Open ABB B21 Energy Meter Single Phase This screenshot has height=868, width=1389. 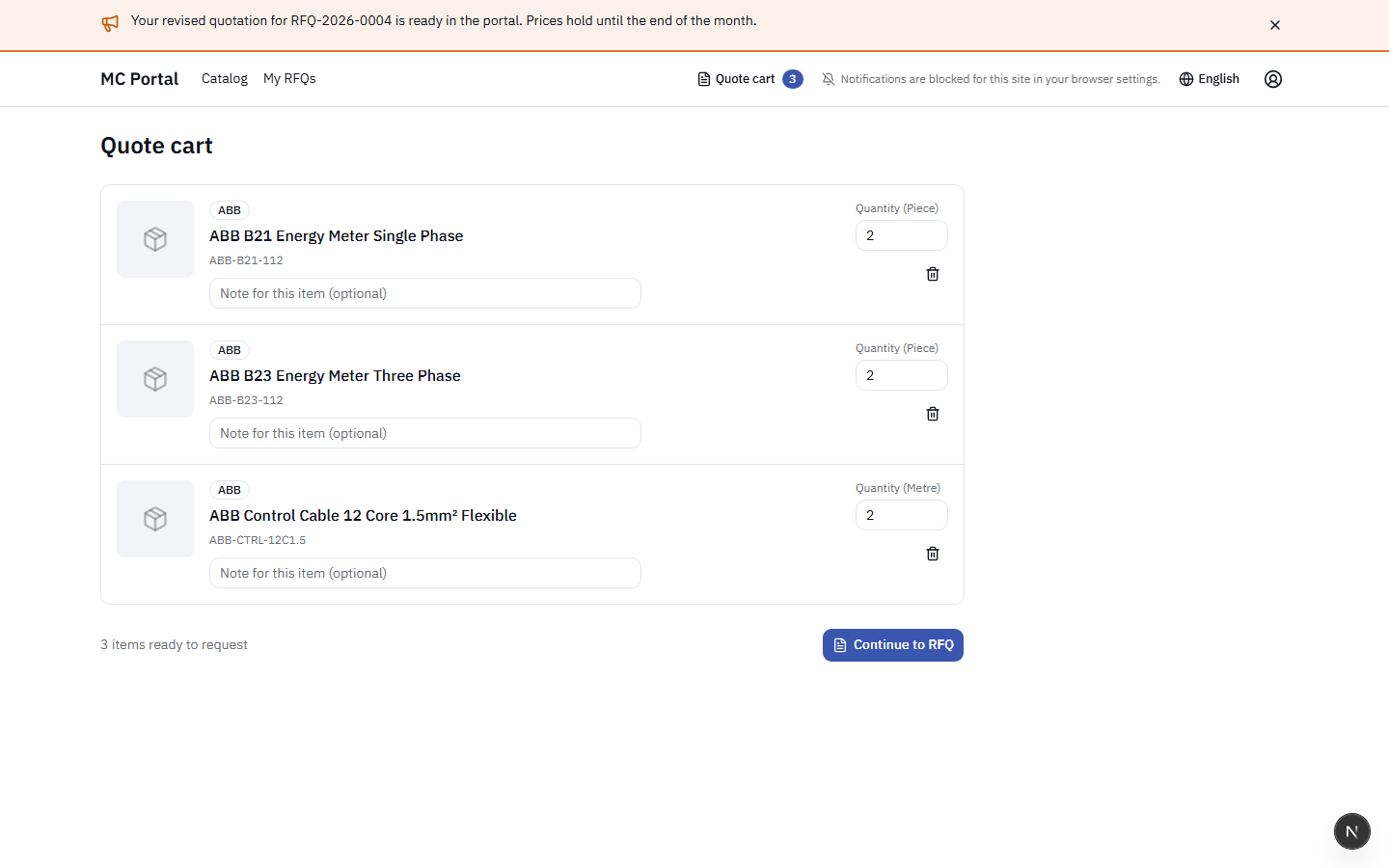pos(337,236)
